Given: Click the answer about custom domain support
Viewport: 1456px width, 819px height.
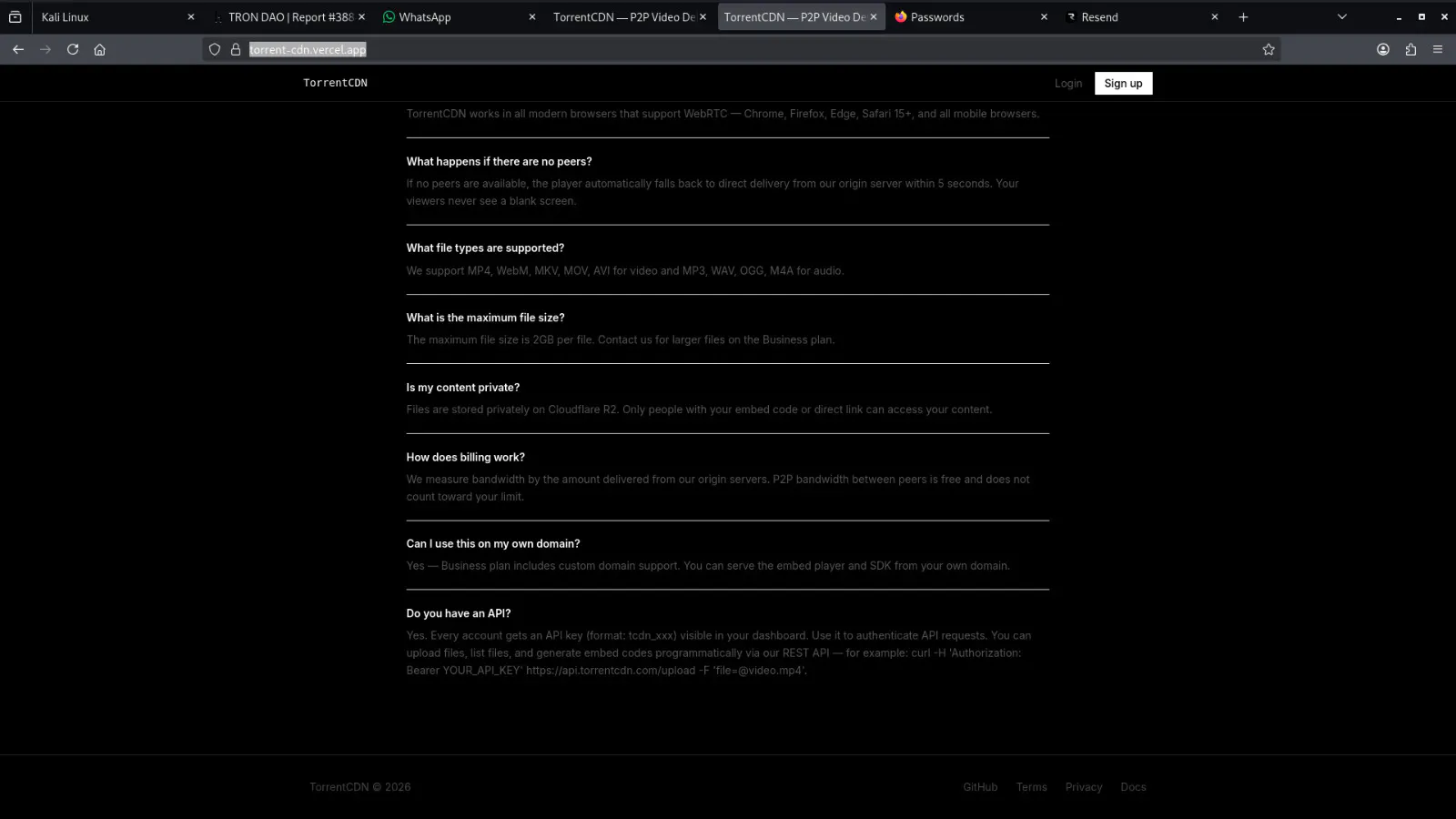Looking at the screenshot, I should click(x=708, y=566).
